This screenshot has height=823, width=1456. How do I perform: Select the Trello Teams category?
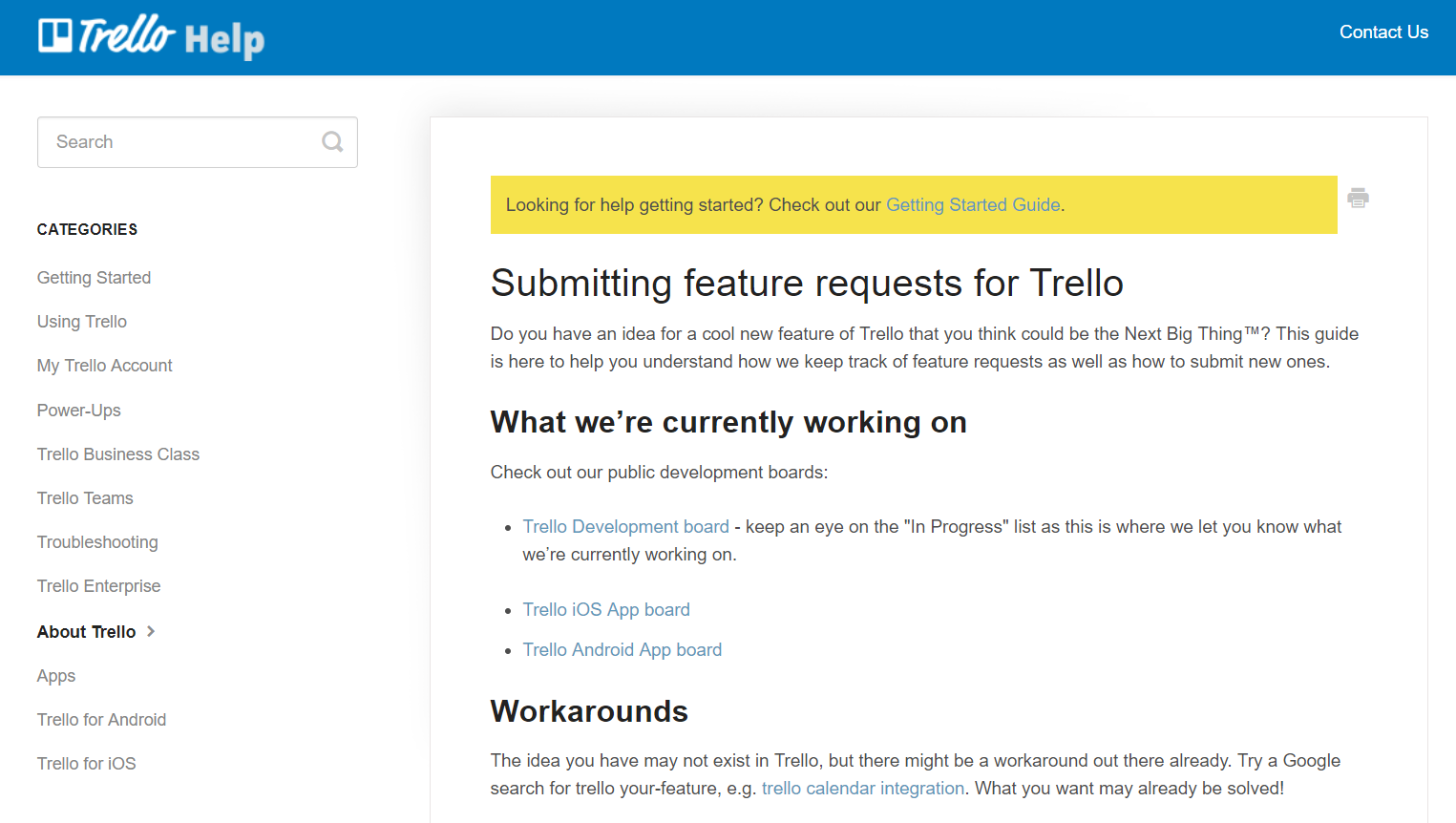click(84, 498)
